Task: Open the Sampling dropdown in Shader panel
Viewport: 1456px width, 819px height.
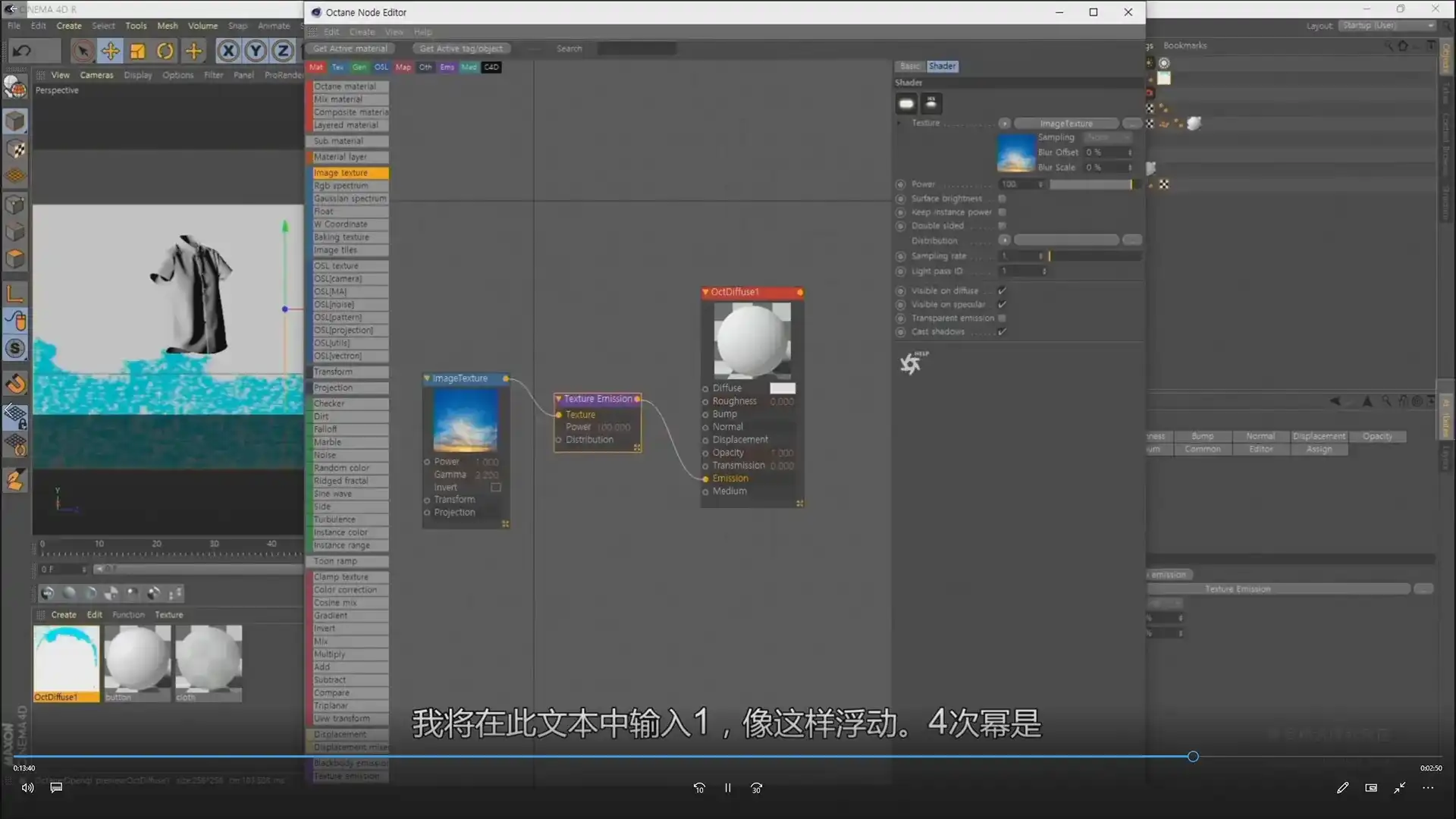Action: pyautogui.click(x=1107, y=137)
